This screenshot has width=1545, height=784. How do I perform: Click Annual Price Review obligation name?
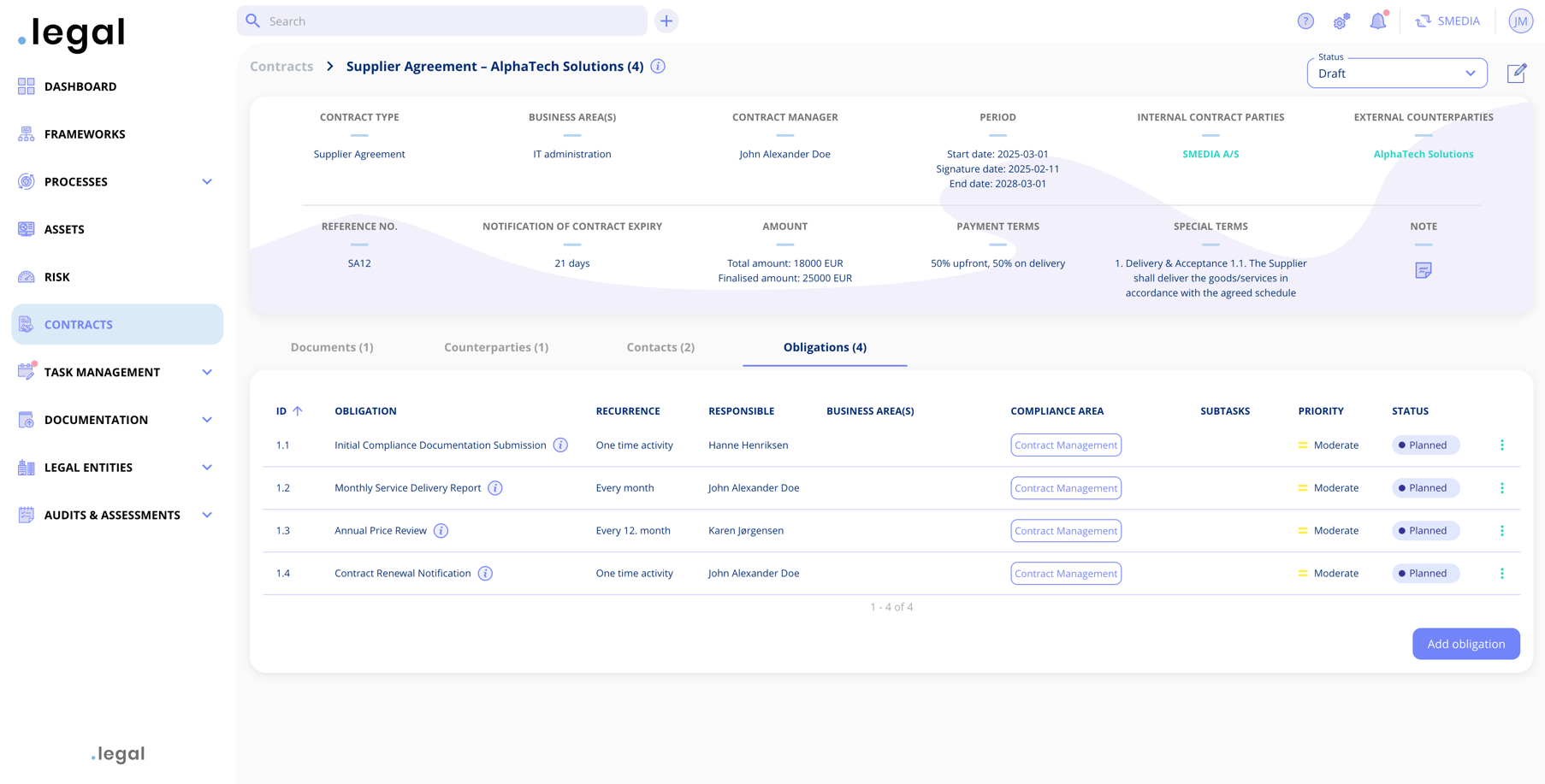381,531
